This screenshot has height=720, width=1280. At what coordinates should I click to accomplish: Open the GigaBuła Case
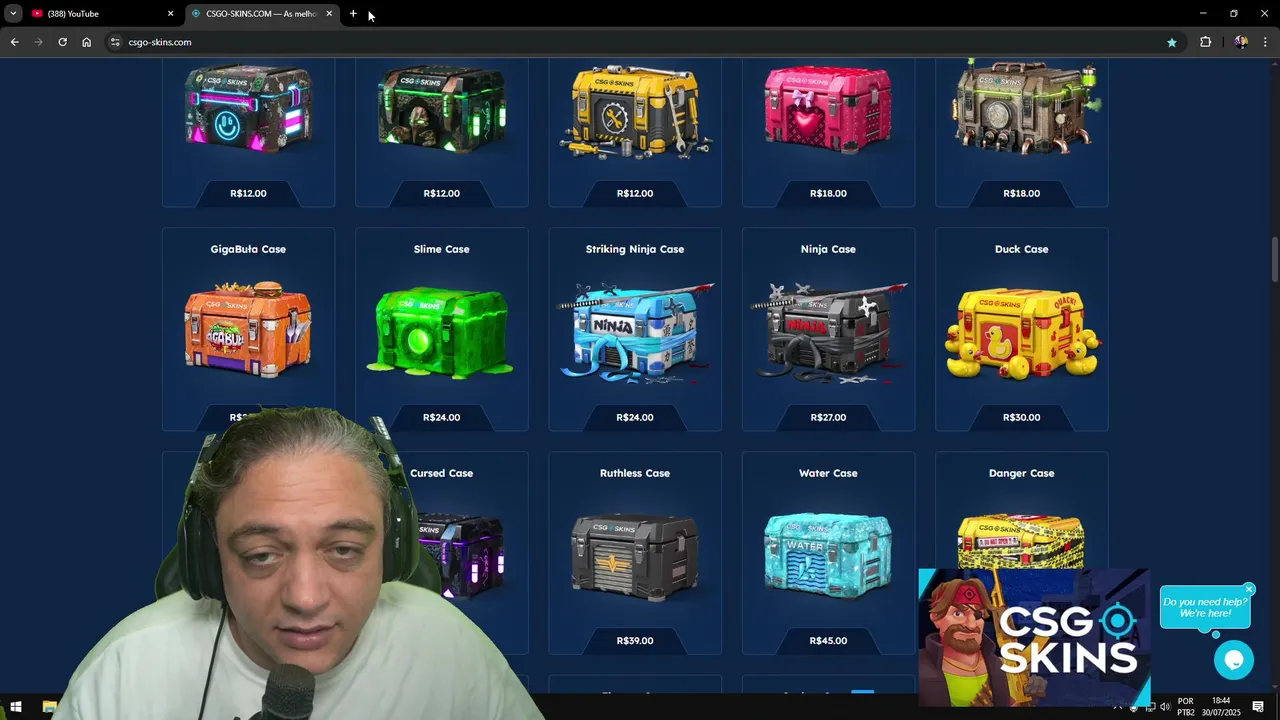tap(248, 329)
